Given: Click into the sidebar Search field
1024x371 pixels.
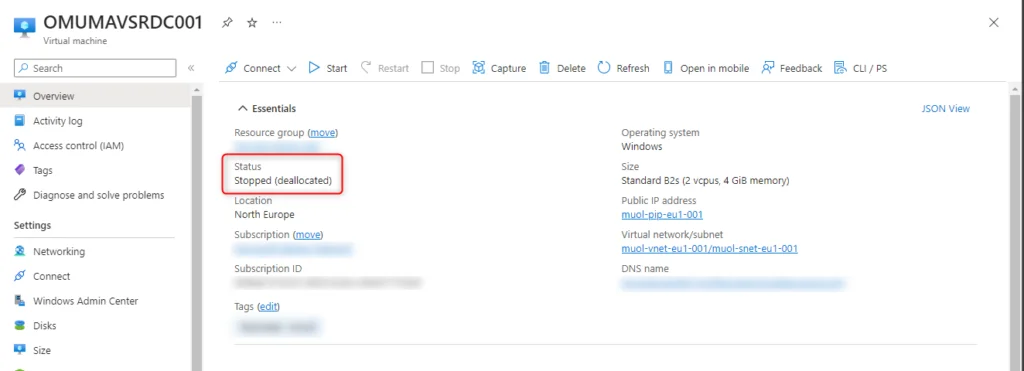Looking at the screenshot, I should (x=95, y=68).
